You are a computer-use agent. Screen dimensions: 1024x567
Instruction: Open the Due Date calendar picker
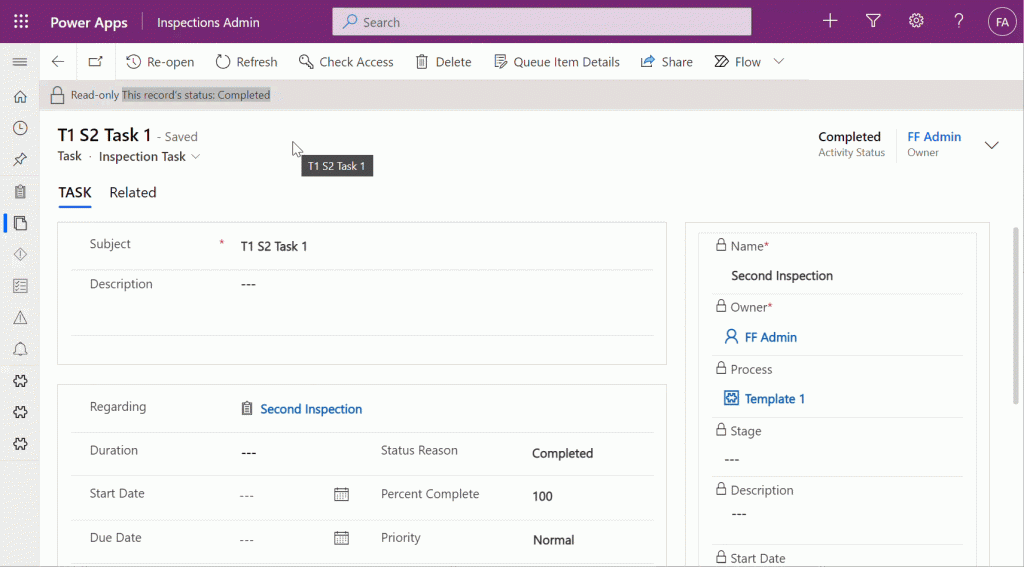[342, 538]
